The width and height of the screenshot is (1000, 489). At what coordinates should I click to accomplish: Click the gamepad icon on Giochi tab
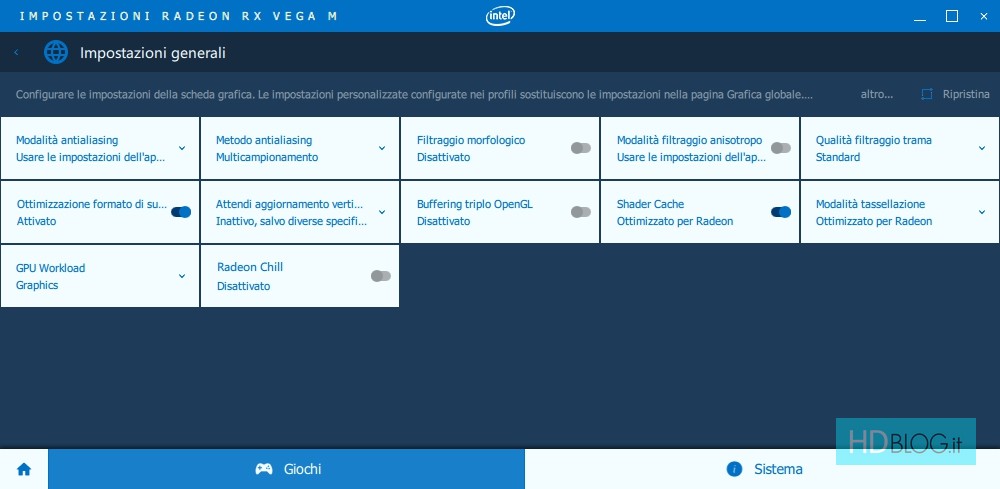[x=263, y=469]
